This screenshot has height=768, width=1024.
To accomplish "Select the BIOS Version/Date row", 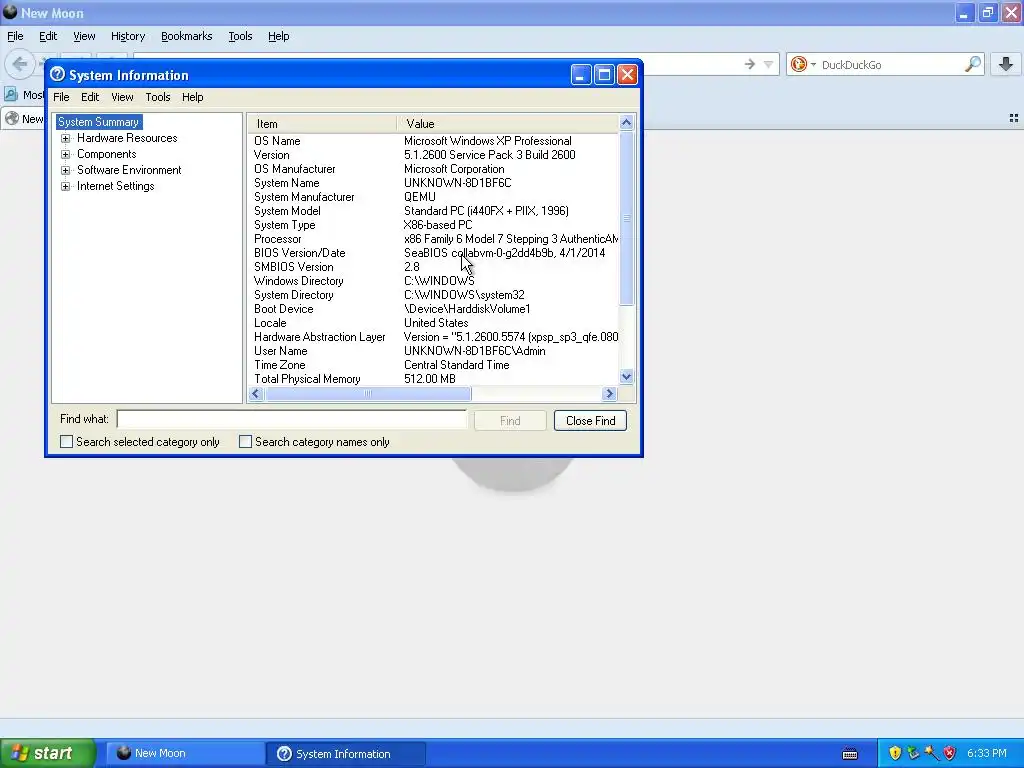I will point(433,253).
